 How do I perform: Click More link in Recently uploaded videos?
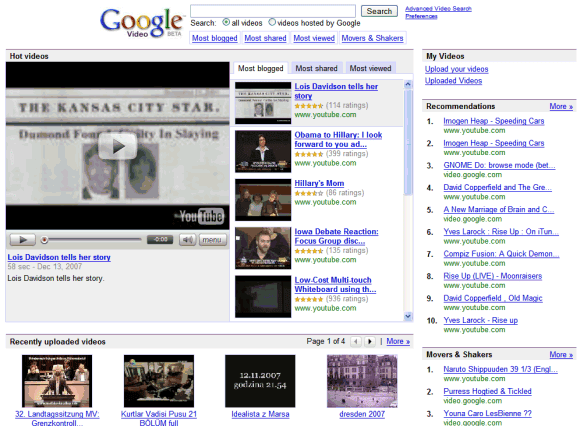coord(398,341)
